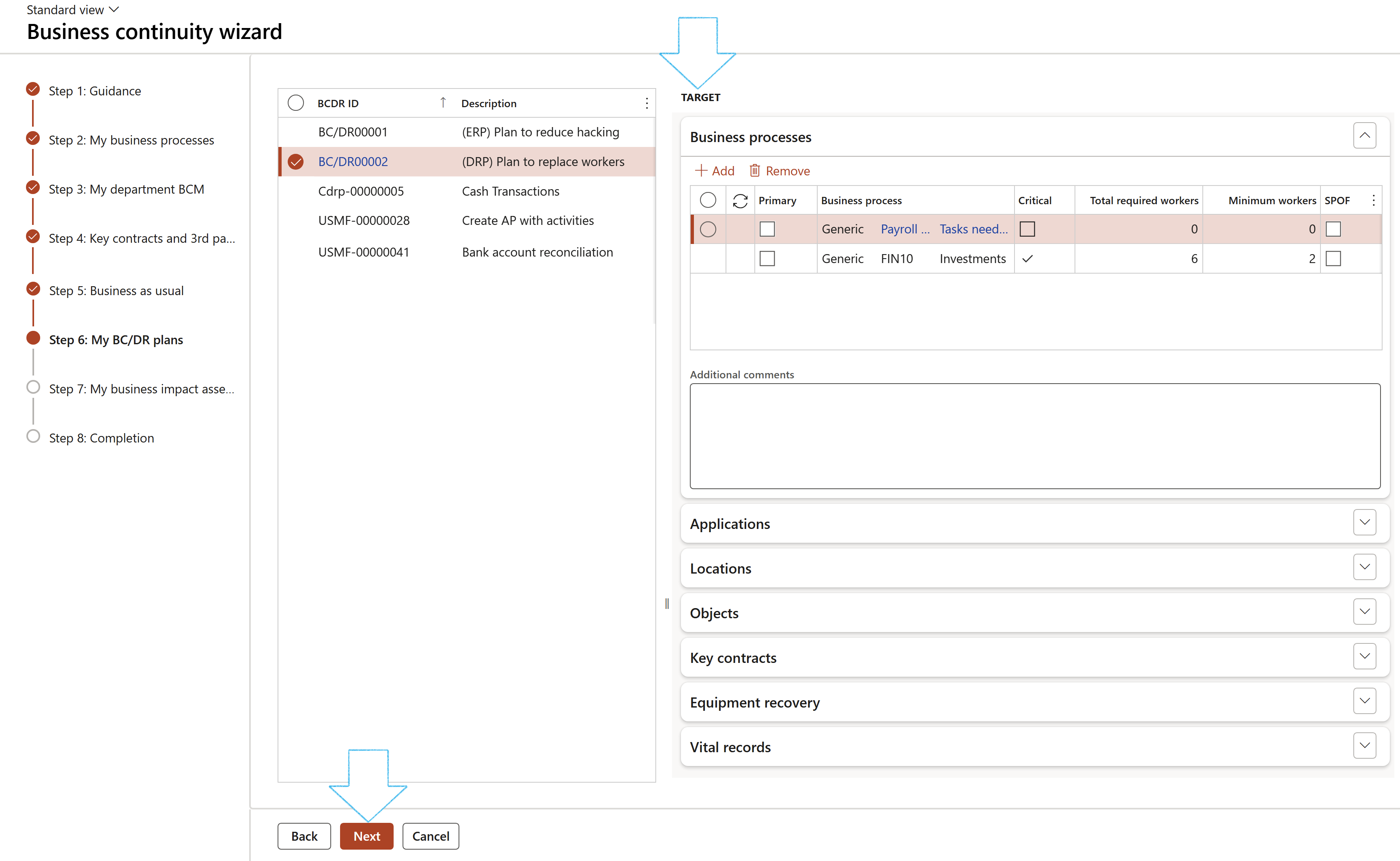Screen dimensions: 1400x861
Task: Check Primary box for Payroll row
Action: [x=767, y=229]
